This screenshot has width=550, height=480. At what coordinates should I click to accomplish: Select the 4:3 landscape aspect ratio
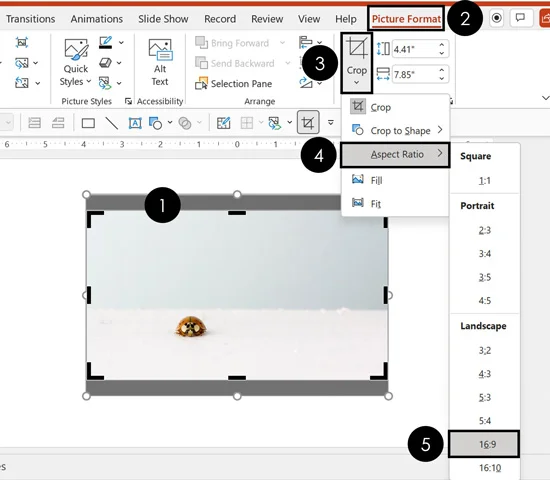pos(484,374)
